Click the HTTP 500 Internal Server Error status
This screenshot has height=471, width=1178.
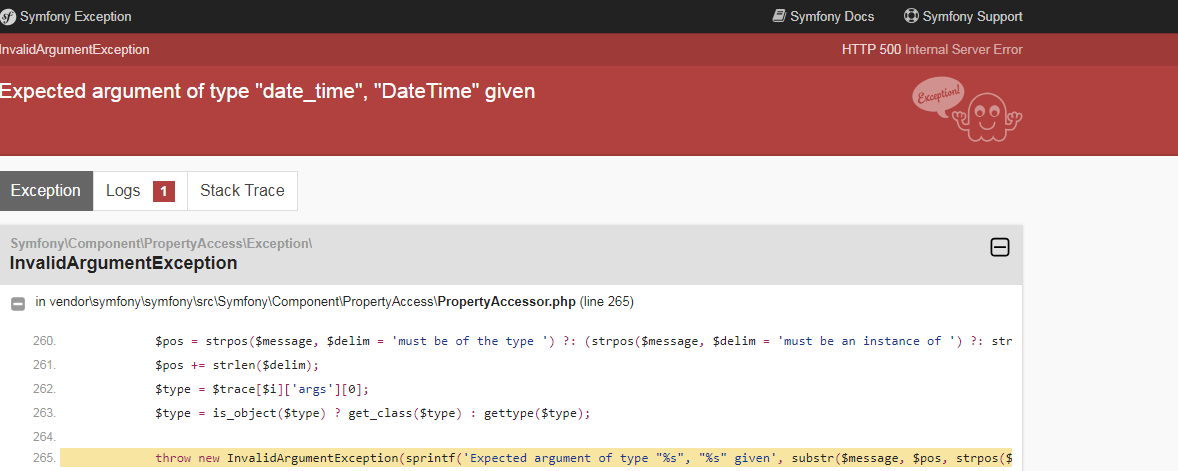pos(932,50)
